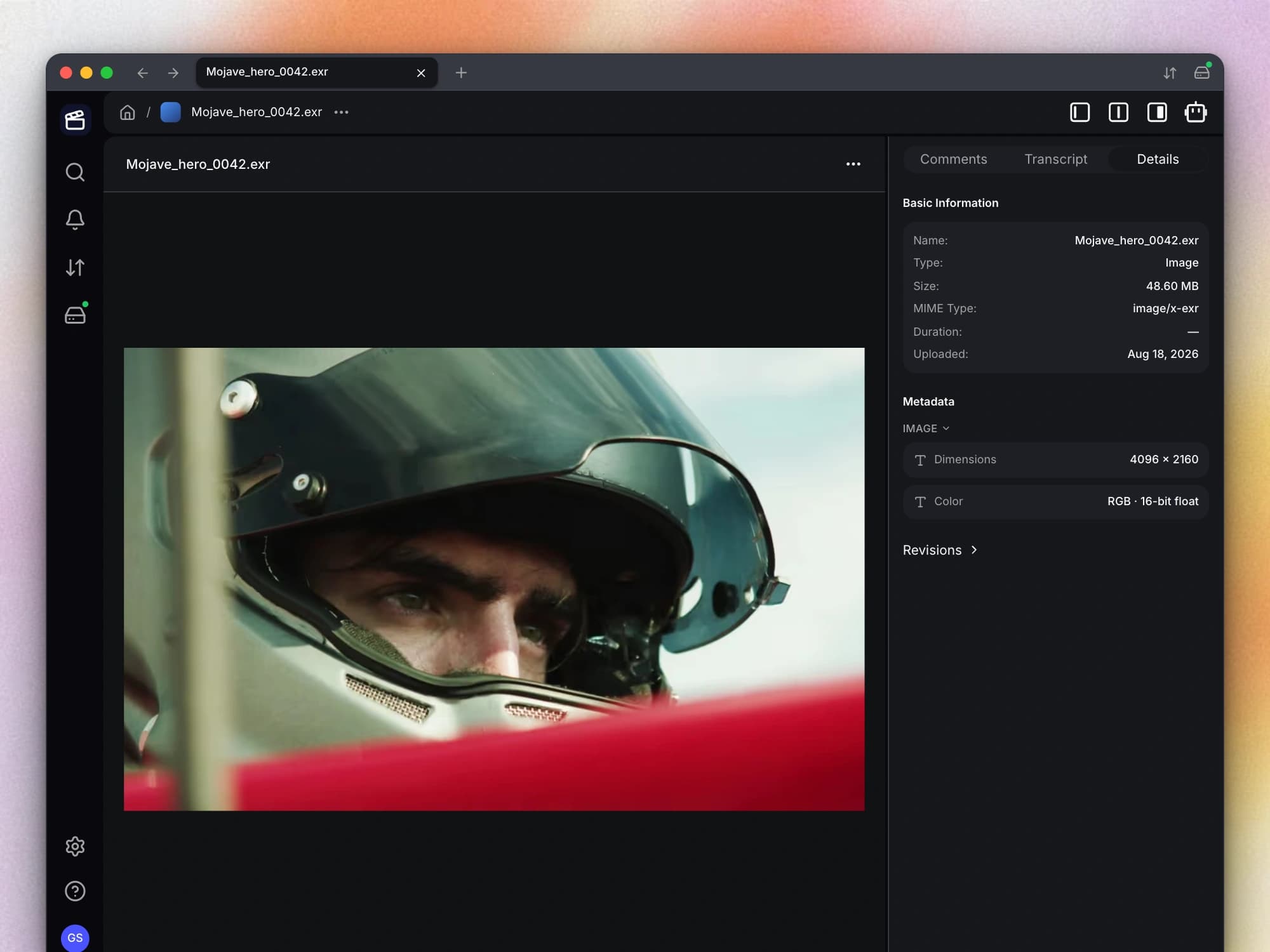Open the clapperboard projects icon in sidebar

pos(75,119)
